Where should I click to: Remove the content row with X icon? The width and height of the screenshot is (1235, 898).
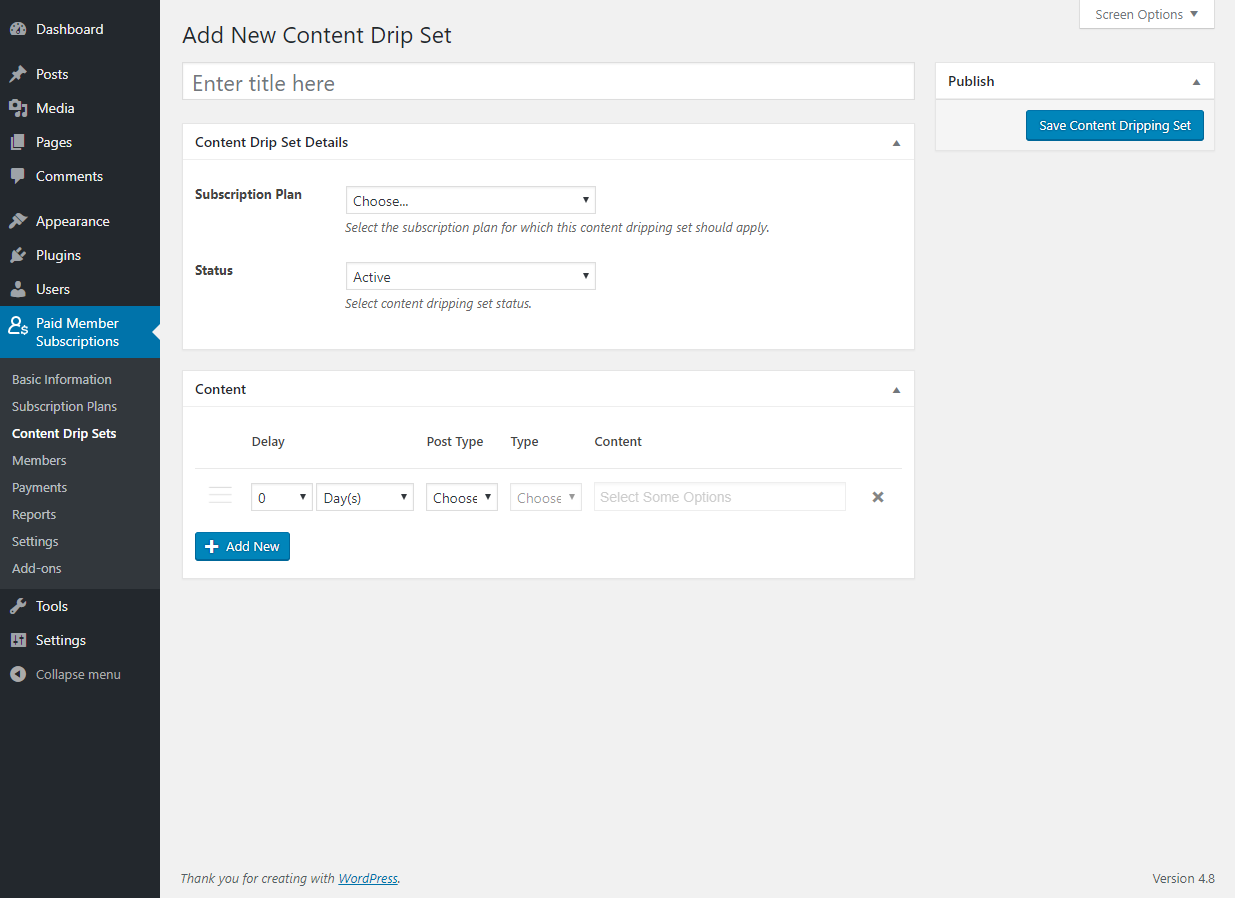(878, 497)
